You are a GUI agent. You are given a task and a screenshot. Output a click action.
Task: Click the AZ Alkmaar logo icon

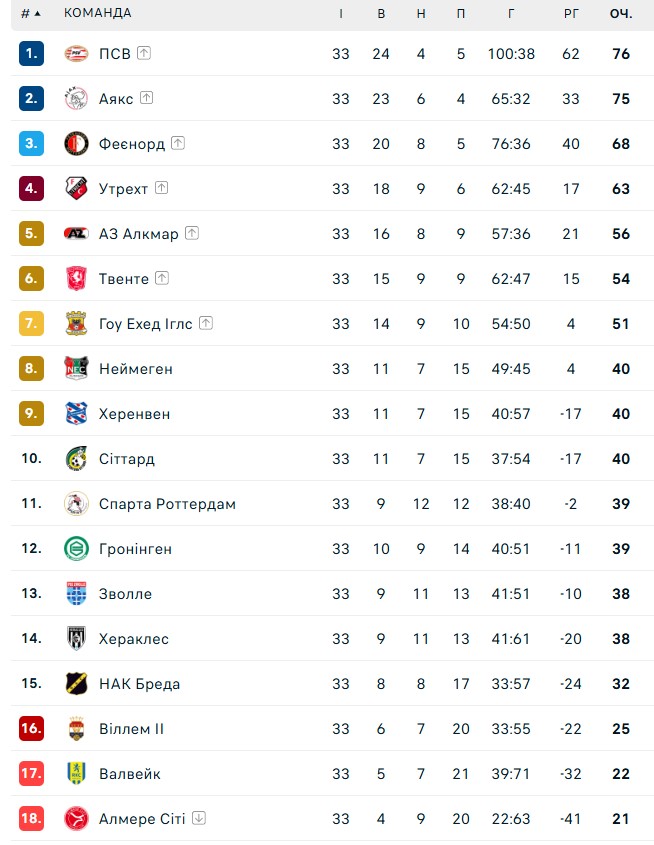(x=76, y=234)
